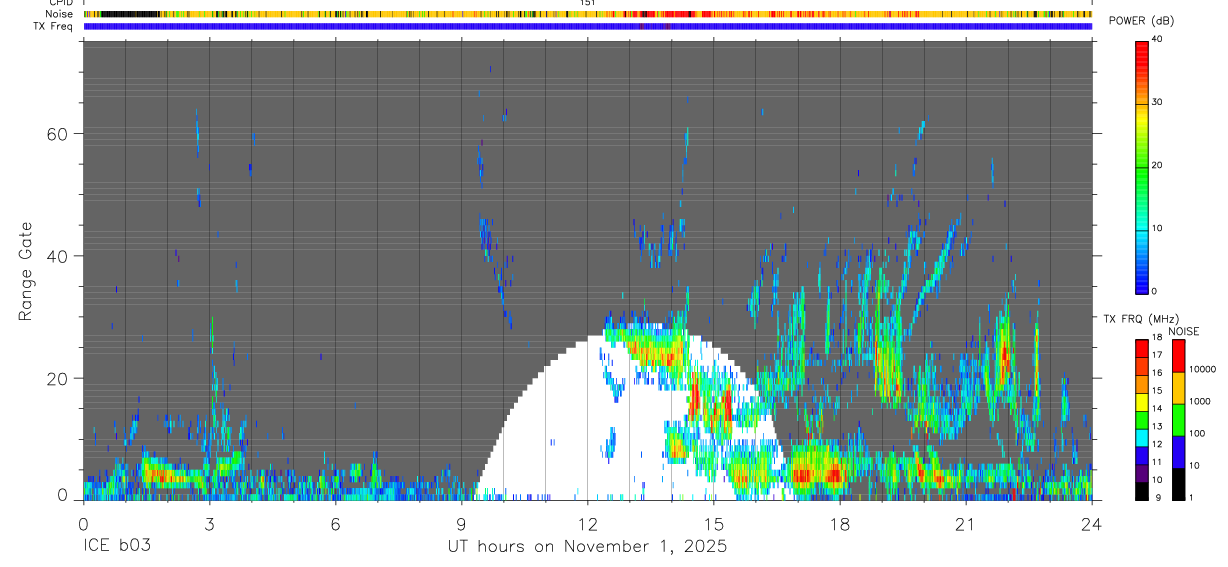Click the 6 tick on UT hours axis
1228x567 pixels.
(x=335, y=524)
